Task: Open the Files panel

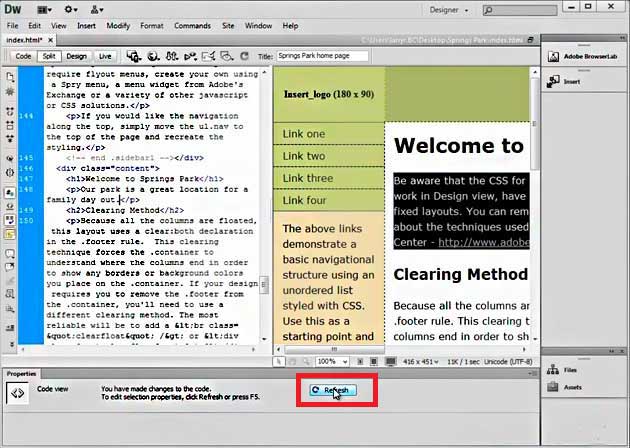Action: tap(562, 370)
